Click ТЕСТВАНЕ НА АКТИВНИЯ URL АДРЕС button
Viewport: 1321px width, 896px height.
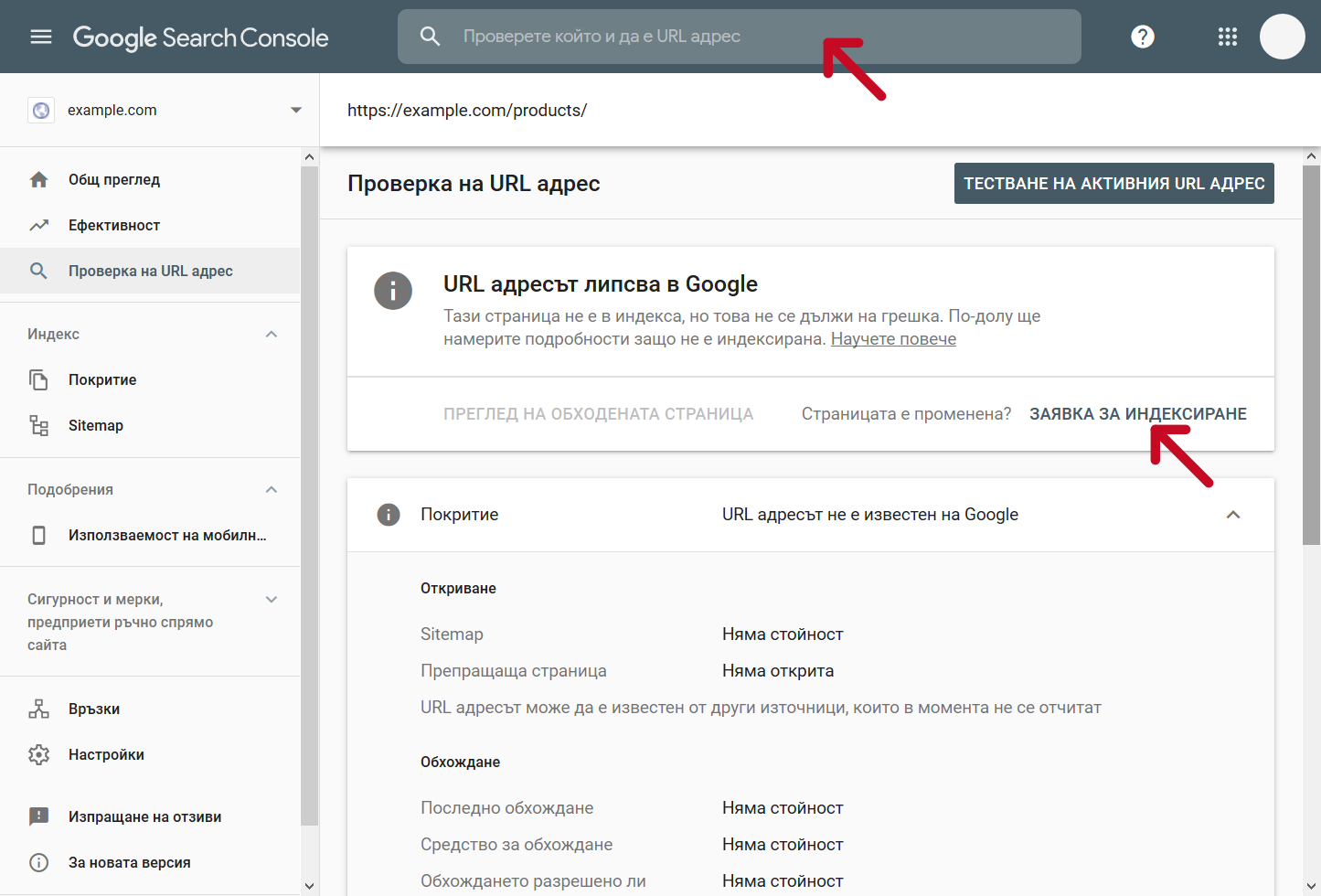(x=1113, y=184)
